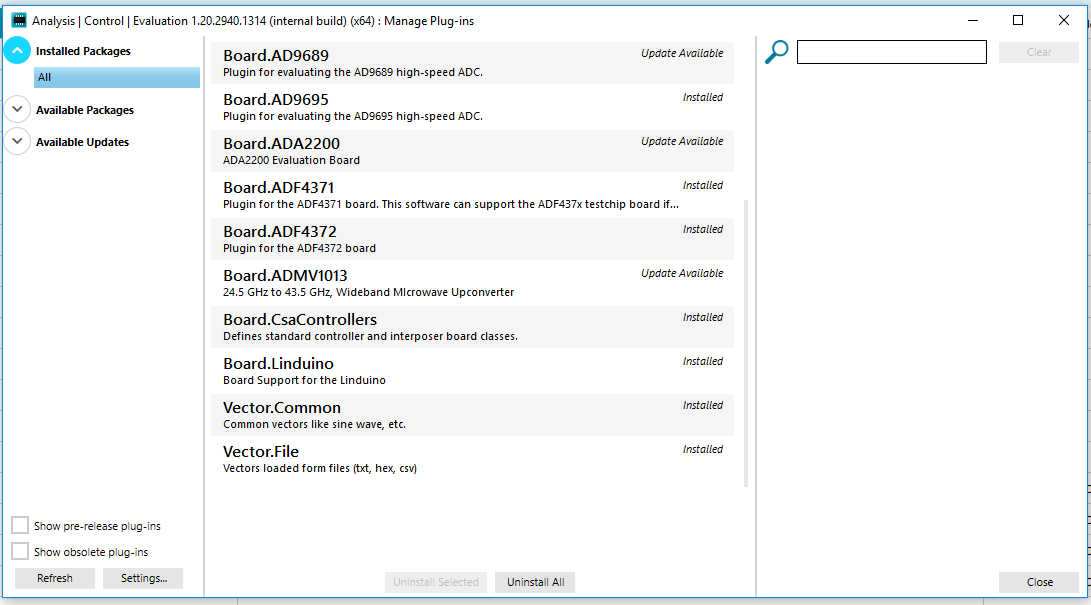The height and width of the screenshot is (605, 1091).
Task: Click 'Board Support for the Linduino' description
Action: 304,380
